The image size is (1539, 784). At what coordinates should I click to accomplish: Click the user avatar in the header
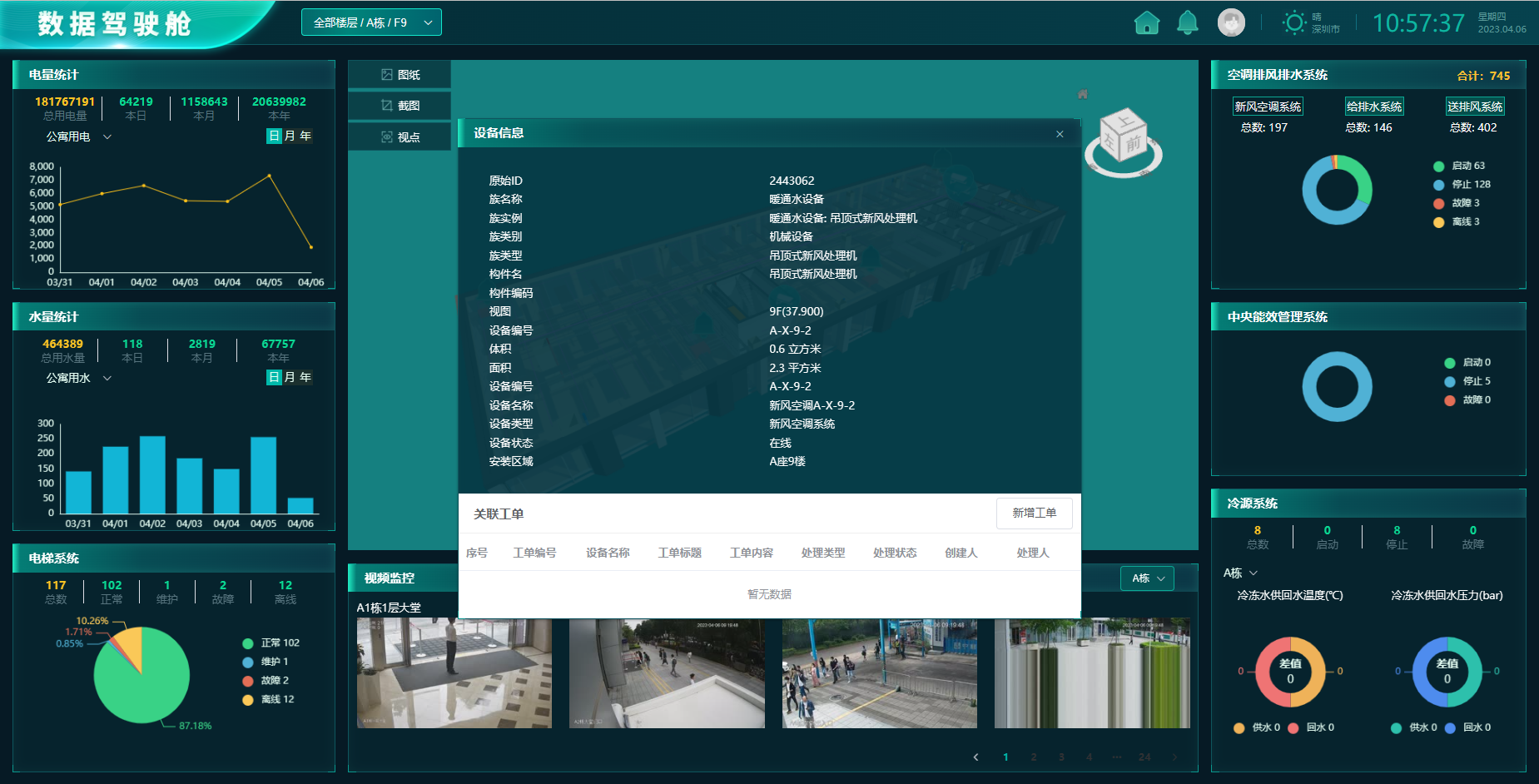[1230, 22]
